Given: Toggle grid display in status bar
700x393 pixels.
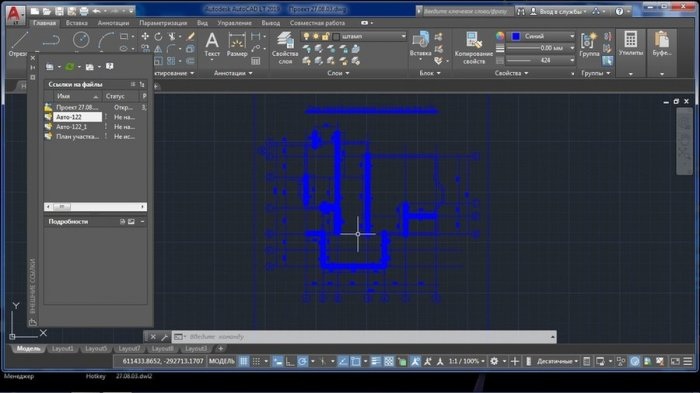Looking at the screenshot, I should (244, 361).
